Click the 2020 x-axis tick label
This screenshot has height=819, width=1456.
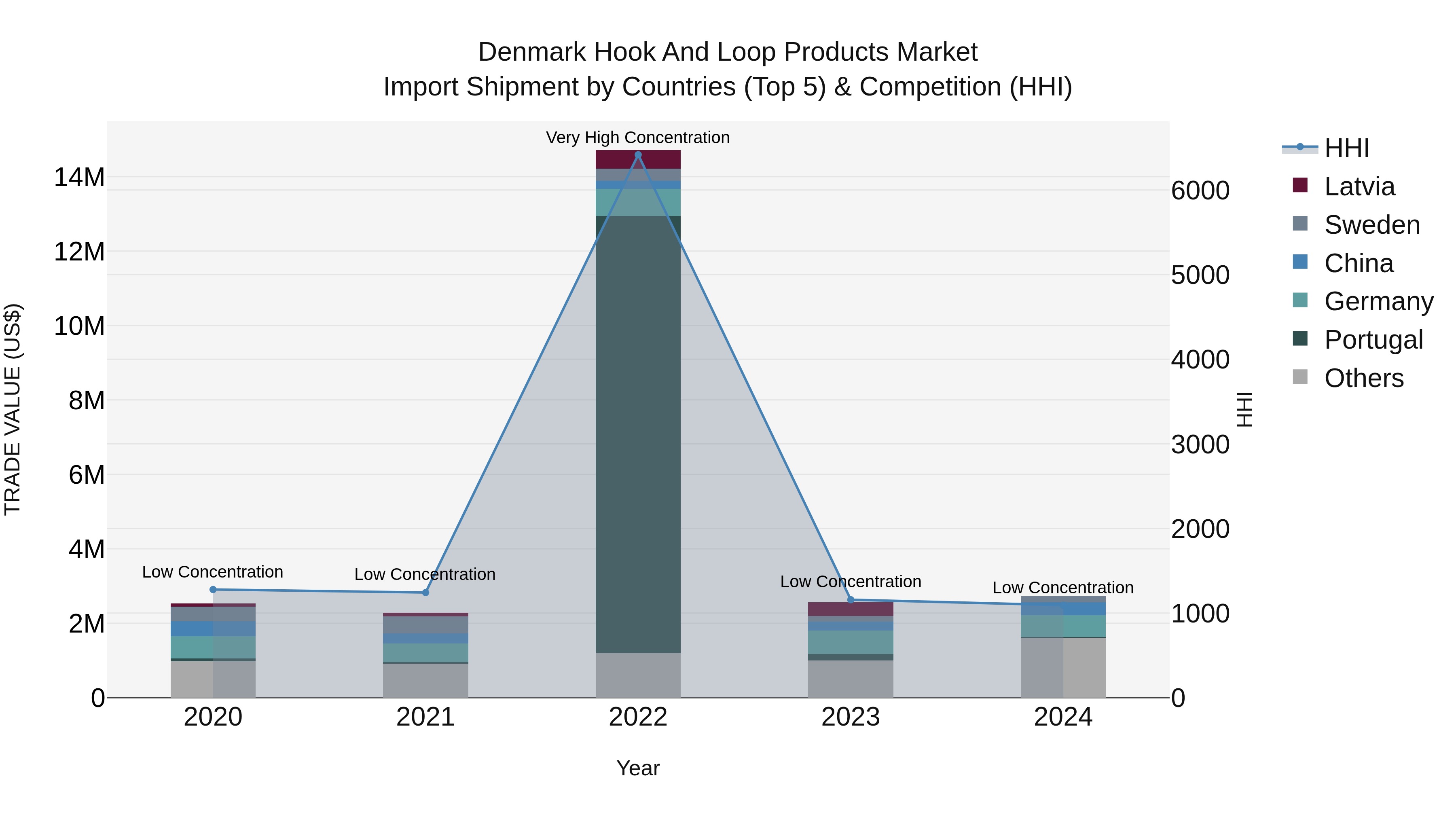point(213,717)
